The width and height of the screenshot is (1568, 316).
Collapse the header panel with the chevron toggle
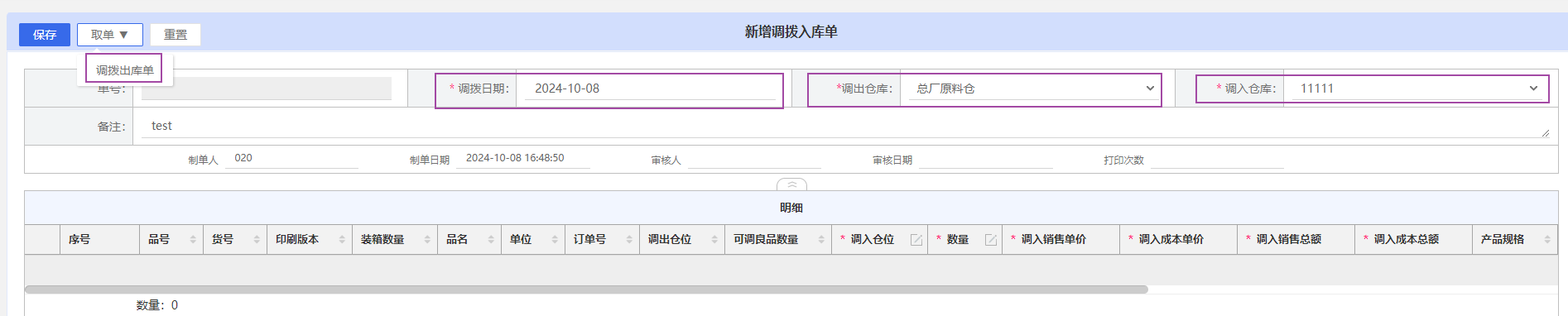pyautogui.click(x=791, y=184)
